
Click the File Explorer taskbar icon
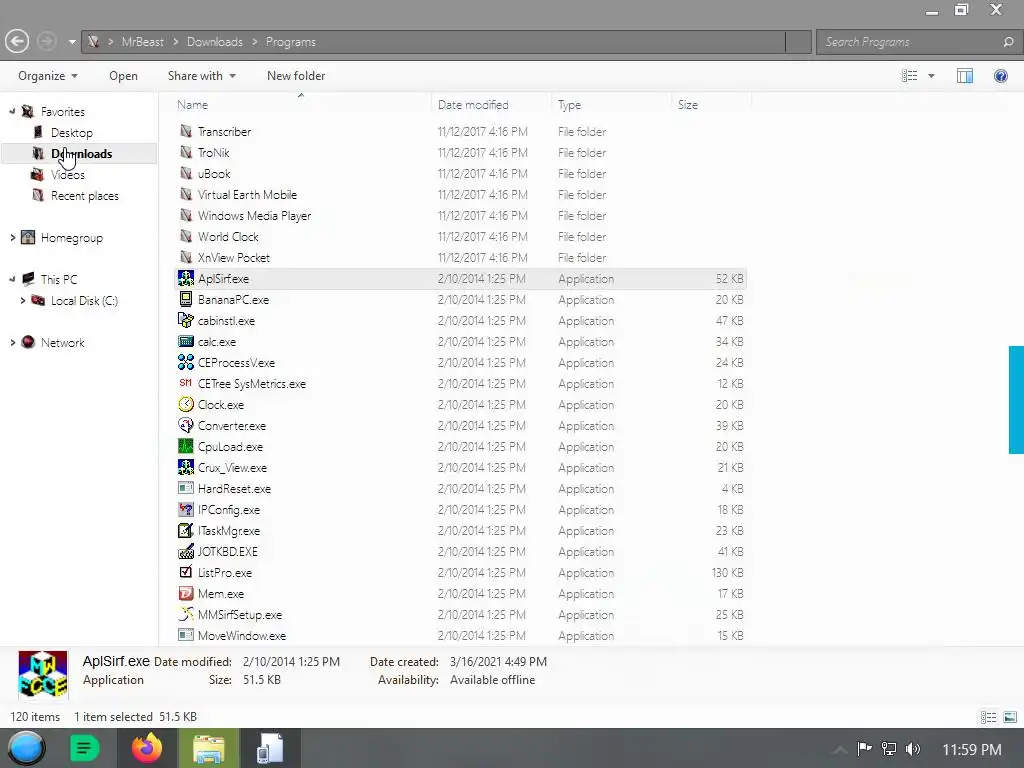208,748
